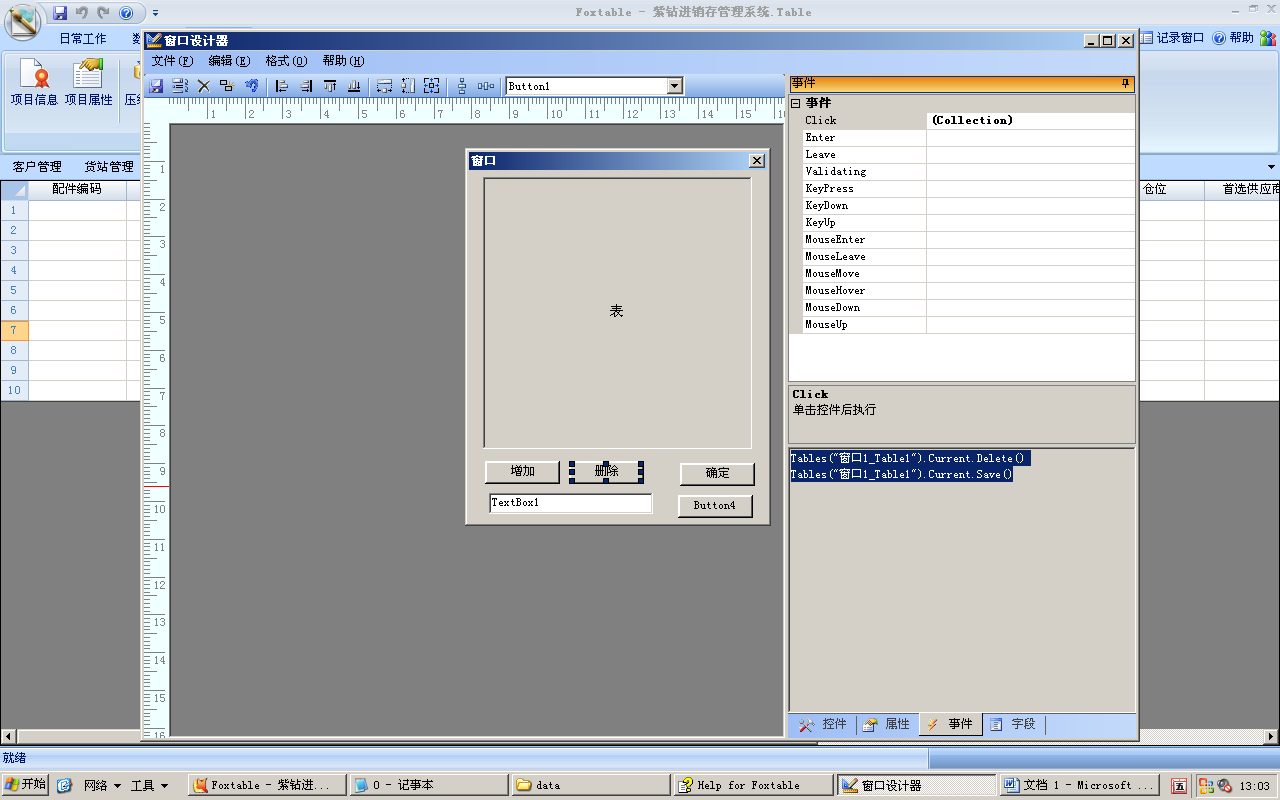Click the Current.Save() code line
Screen dimensions: 1280x800
coord(902,474)
